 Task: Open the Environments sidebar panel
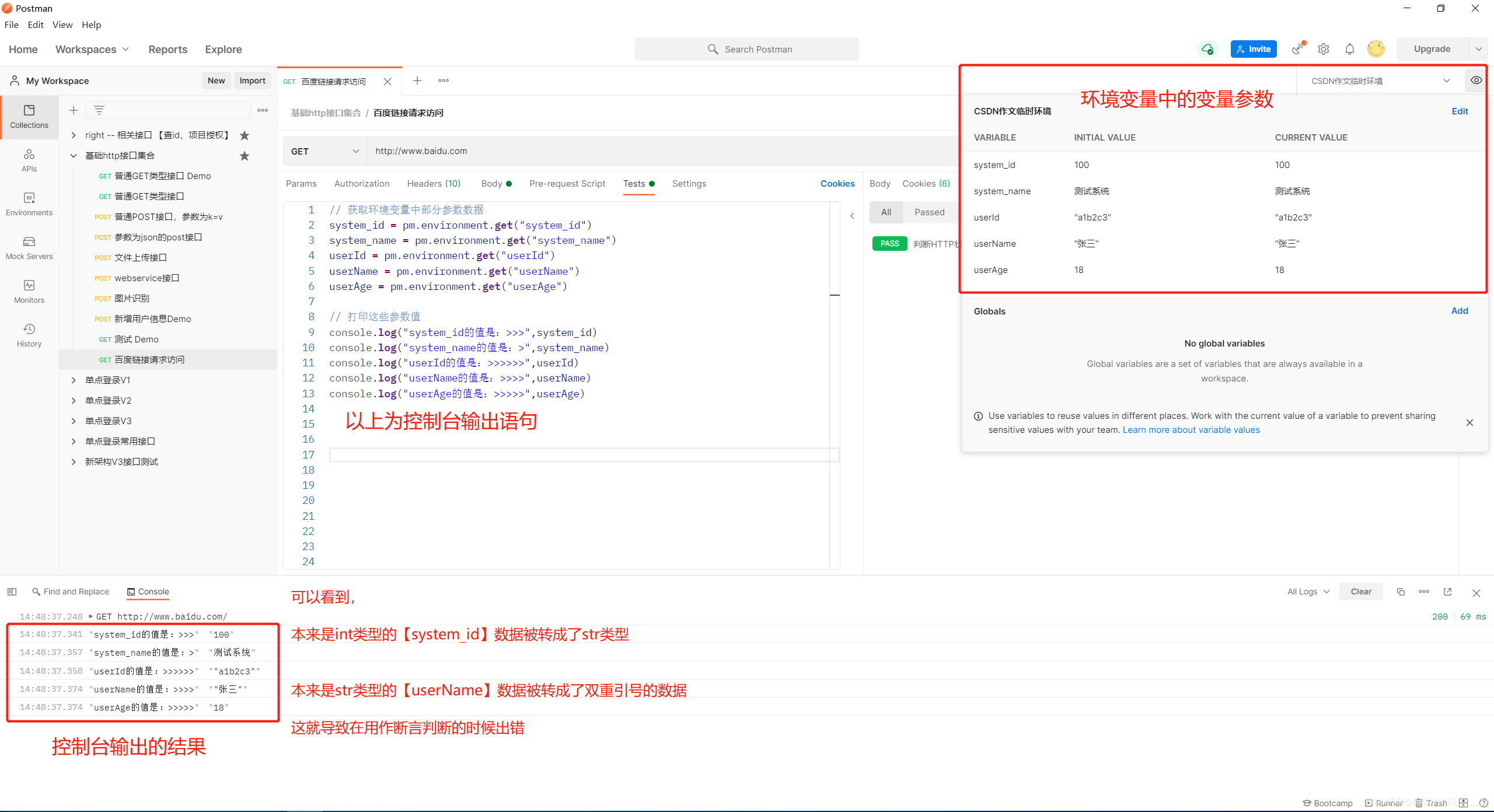tap(29, 204)
